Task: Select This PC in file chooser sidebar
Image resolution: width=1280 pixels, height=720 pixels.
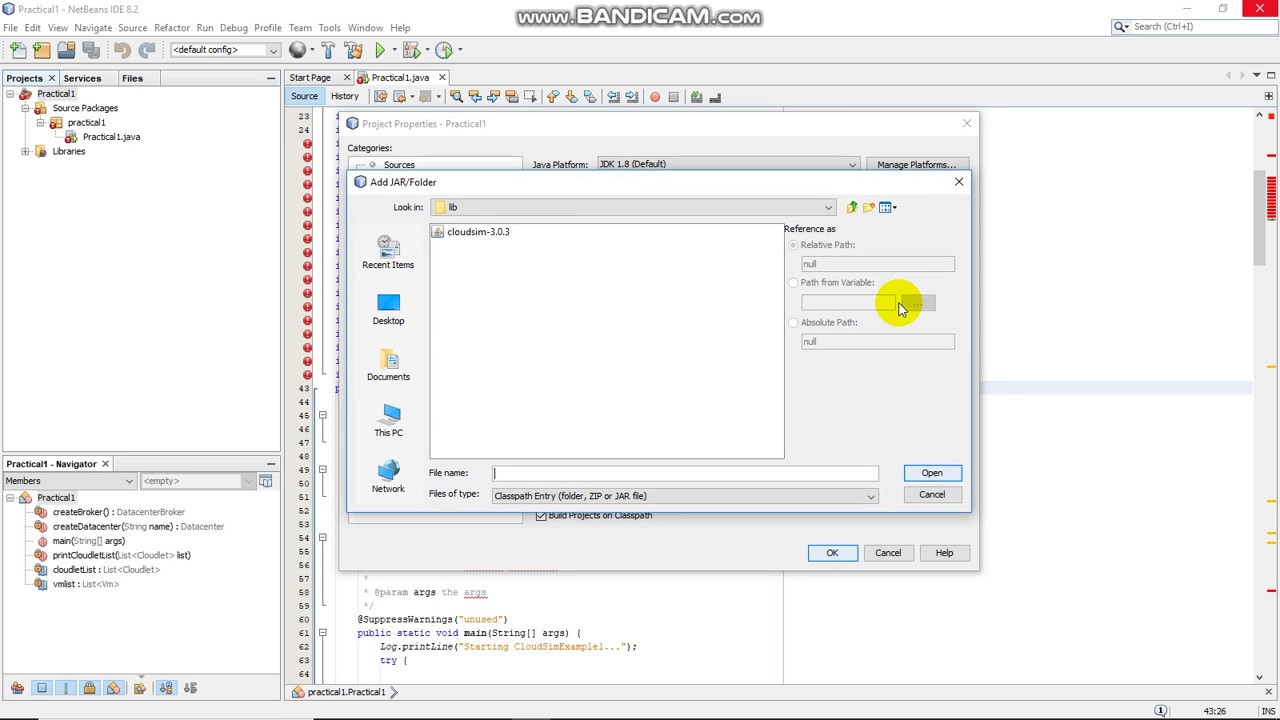Action: (388, 420)
